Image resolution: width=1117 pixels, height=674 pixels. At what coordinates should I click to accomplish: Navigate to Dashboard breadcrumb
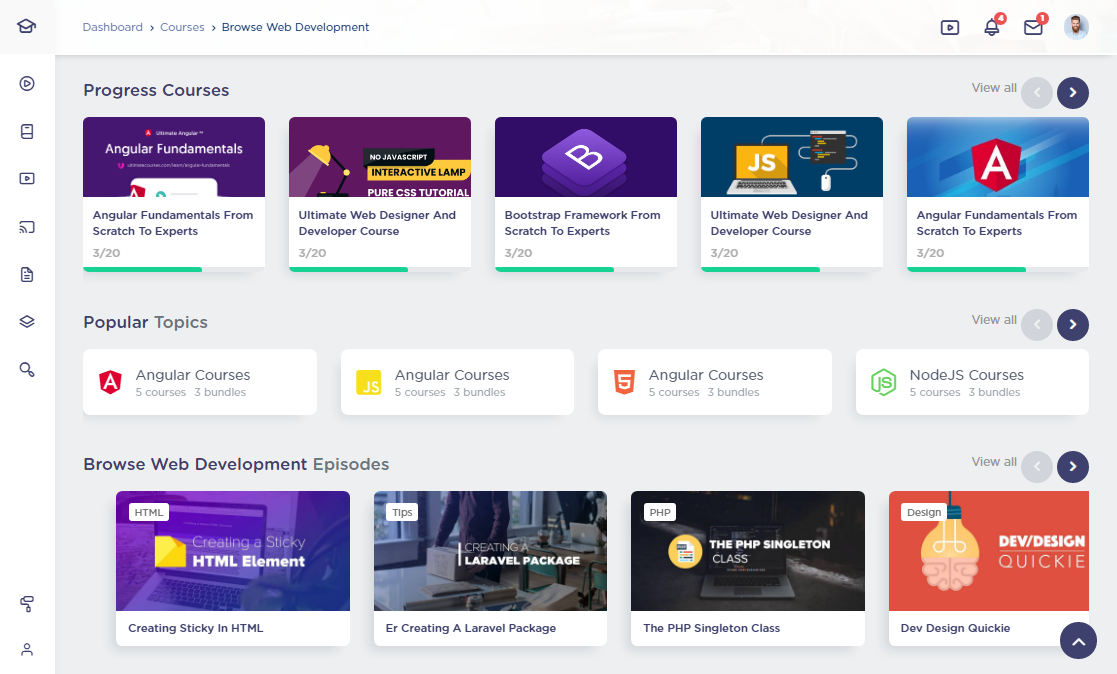pyautogui.click(x=112, y=27)
